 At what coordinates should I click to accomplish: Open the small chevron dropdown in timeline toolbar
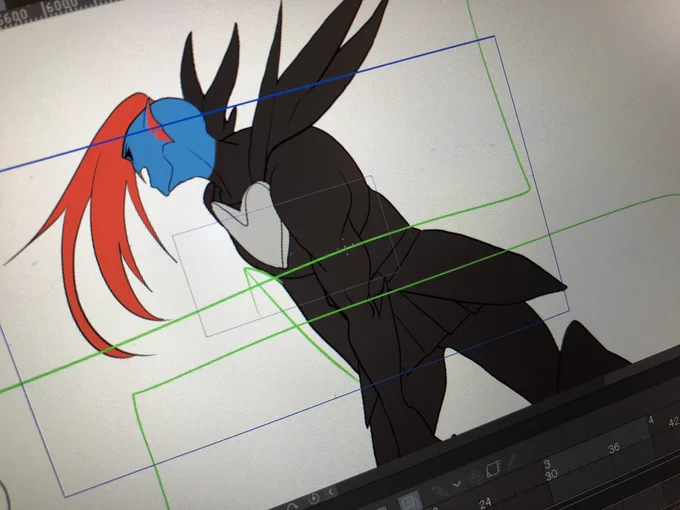(457, 484)
